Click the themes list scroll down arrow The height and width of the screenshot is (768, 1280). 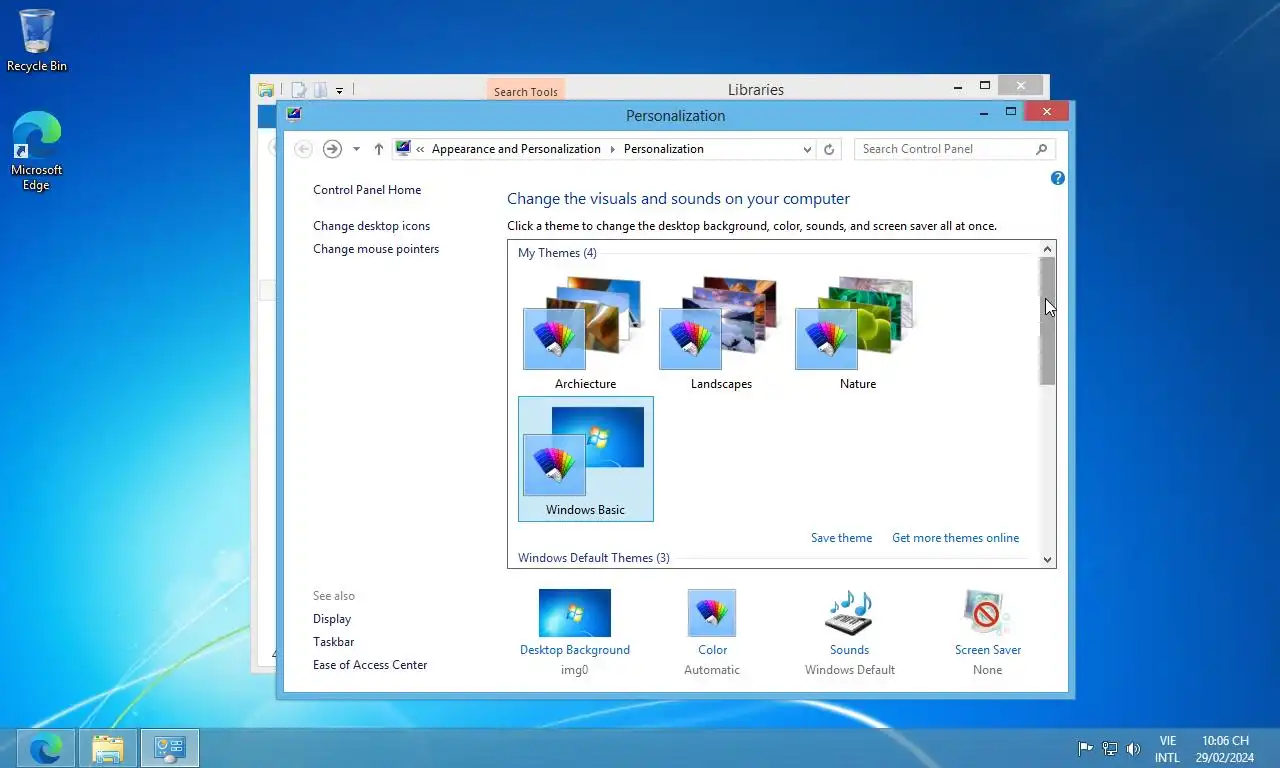[x=1047, y=560]
